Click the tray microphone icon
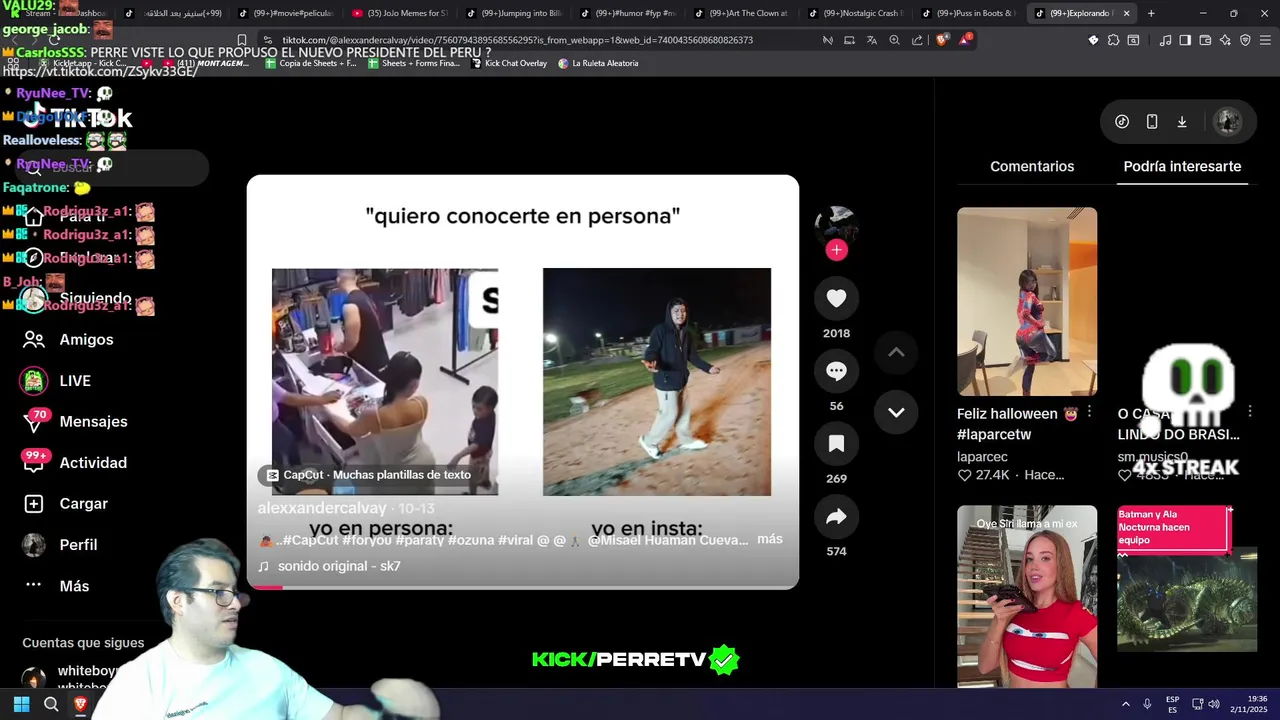This screenshot has height=720, width=1280. [x=1147, y=704]
